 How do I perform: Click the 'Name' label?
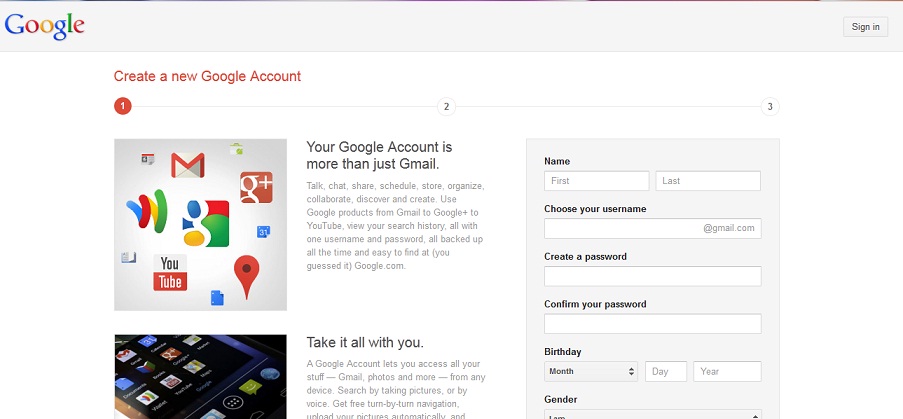[x=557, y=161]
